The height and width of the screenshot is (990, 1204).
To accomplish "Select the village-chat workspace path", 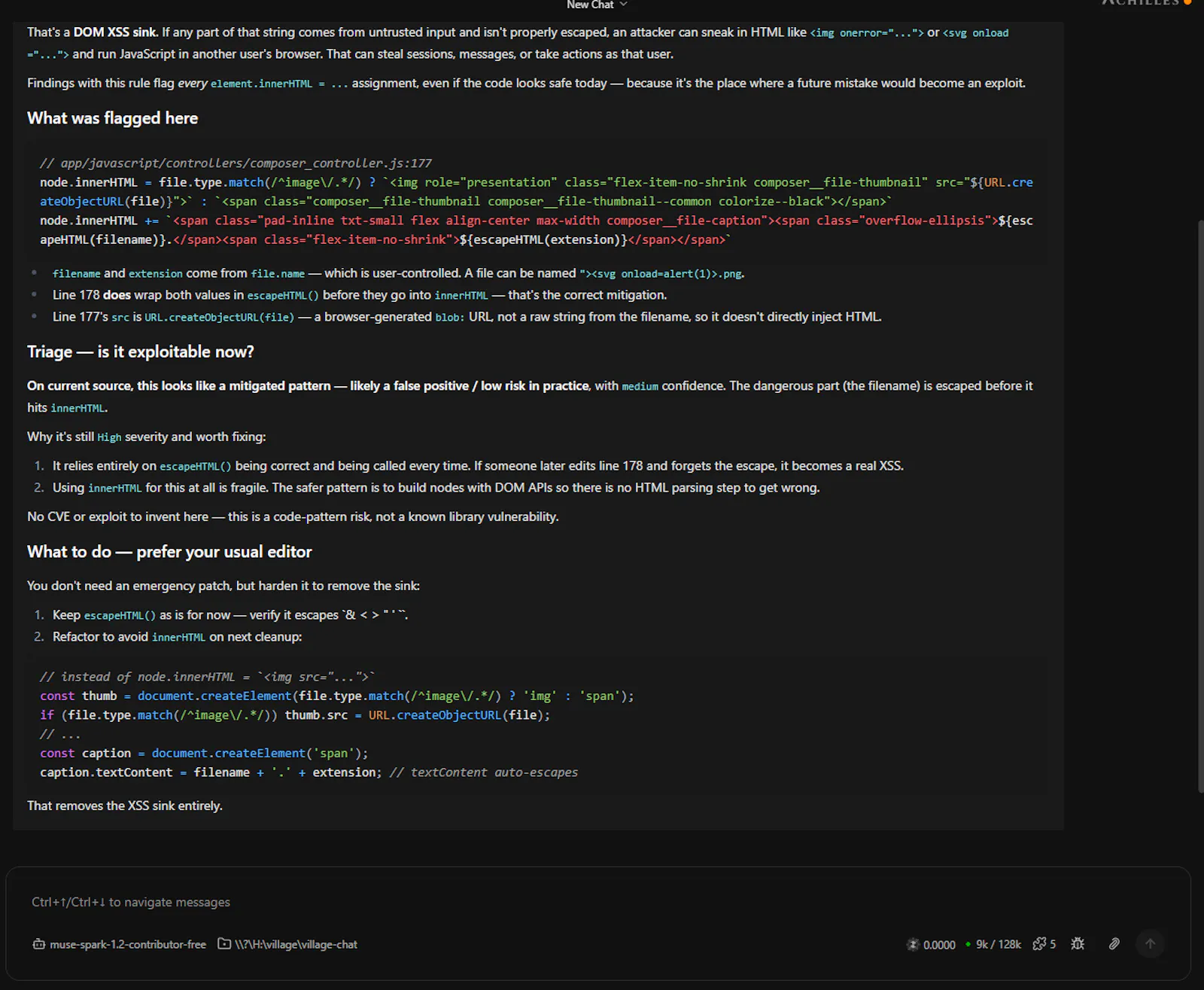I will [296, 944].
